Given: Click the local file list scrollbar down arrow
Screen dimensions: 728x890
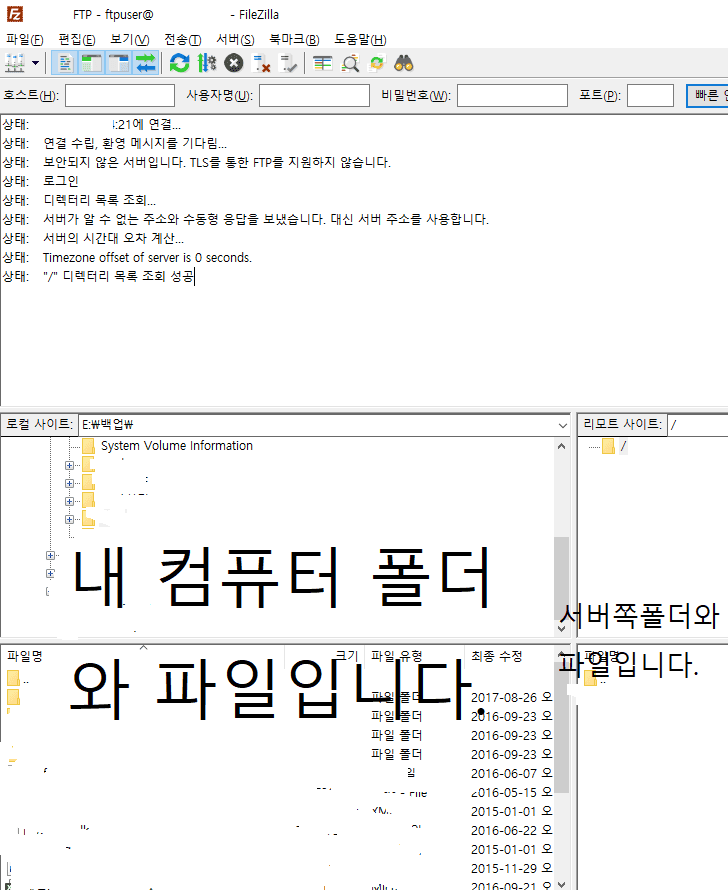Looking at the screenshot, I should pos(562,884).
